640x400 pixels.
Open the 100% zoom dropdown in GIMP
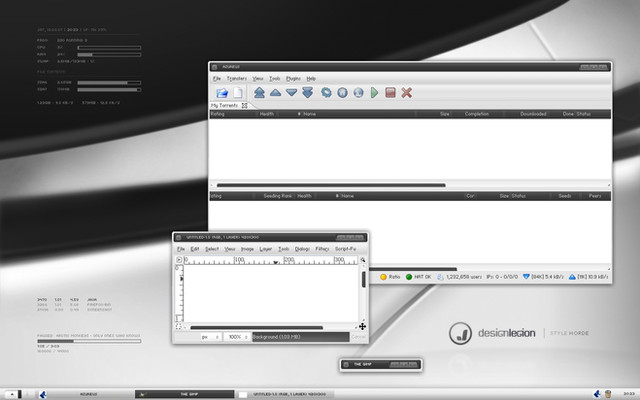pos(237,337)
